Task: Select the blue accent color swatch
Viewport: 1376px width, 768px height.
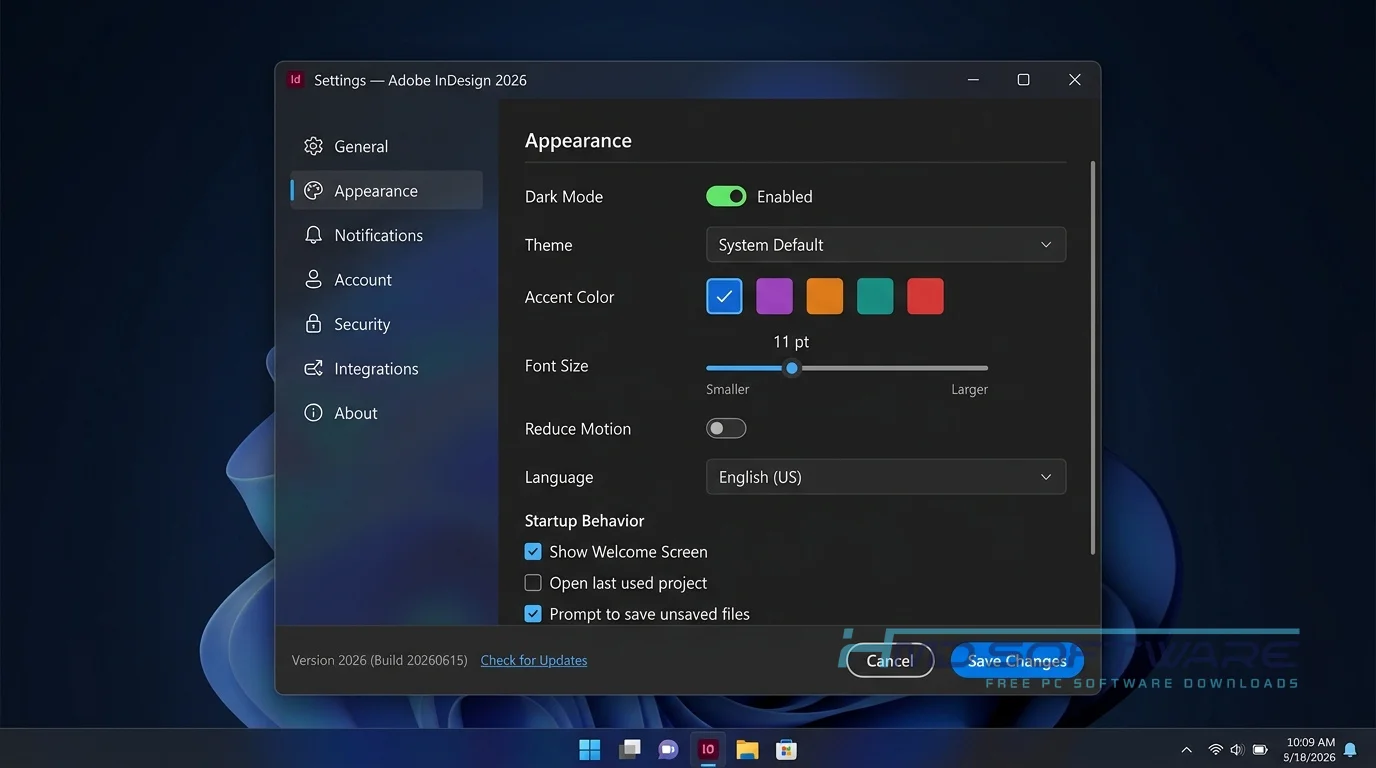Action: pos(724,296)
